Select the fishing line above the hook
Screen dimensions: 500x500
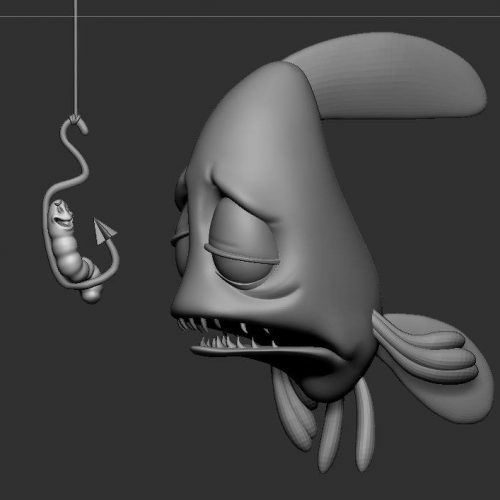(x=76, y=57)
